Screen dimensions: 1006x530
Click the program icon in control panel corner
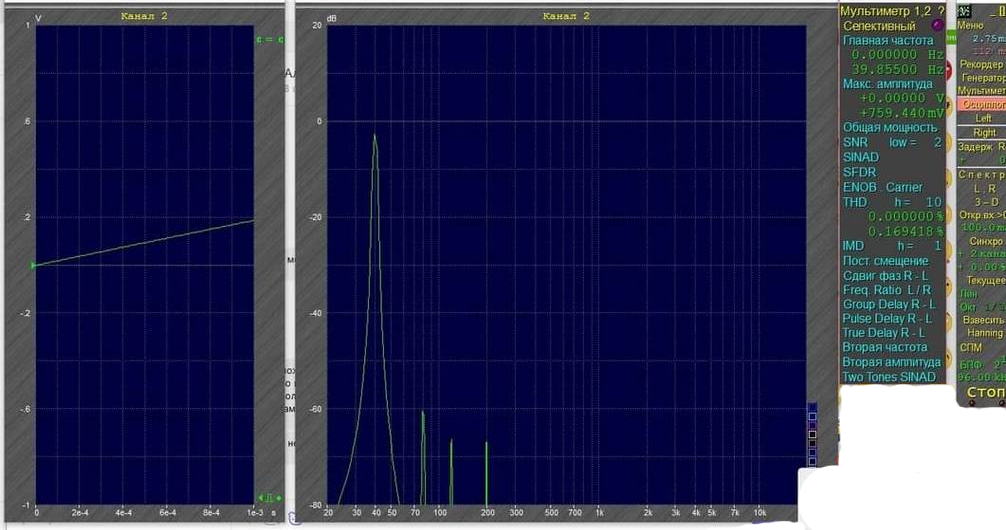[x=964, y=11]
